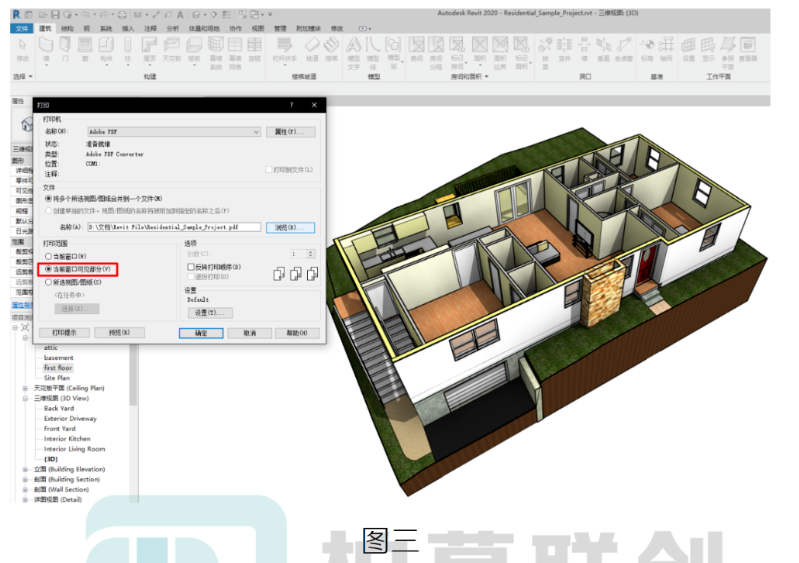799x563 pixels.
Task: Select merge views into one file radio
Action: (x=49, y=199)
